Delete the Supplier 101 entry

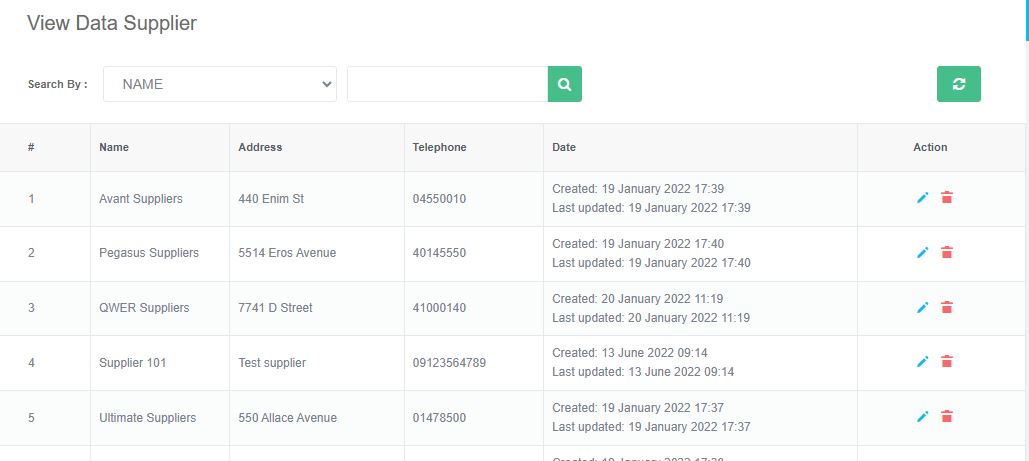[947, 362]
